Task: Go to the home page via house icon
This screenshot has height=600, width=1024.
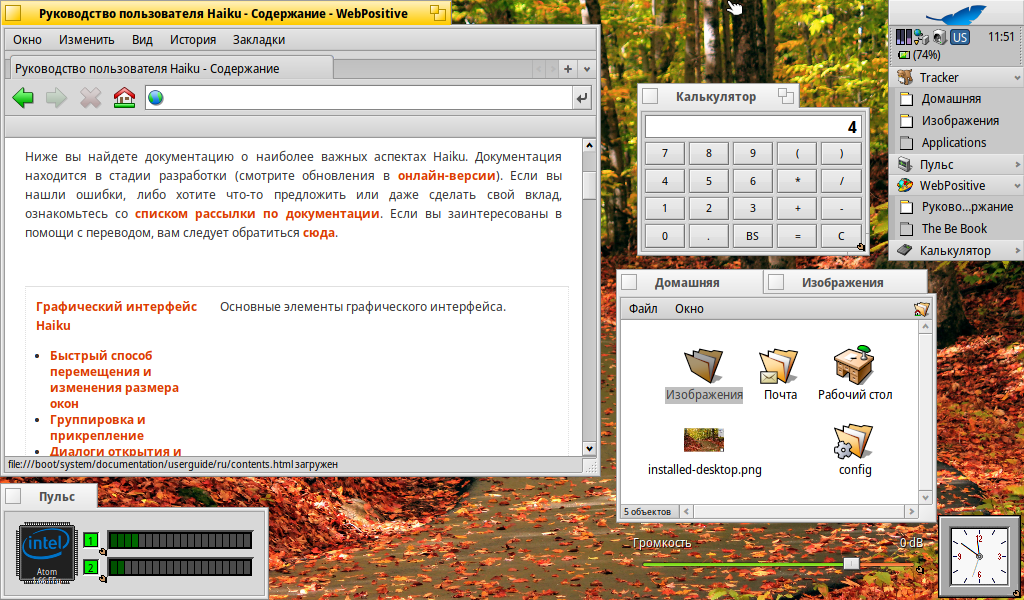Action: (x=124, y=98)
